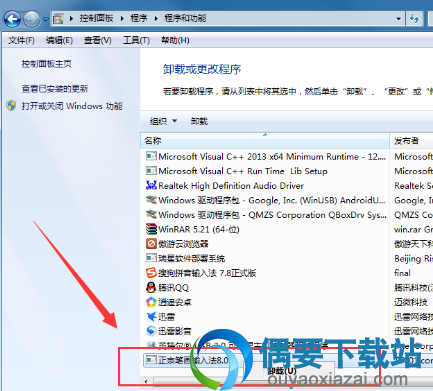Image resolution: width=433 pixels, height=391 pixels.
Task: Click publisher cell 迈微科技
Action: 411,302
